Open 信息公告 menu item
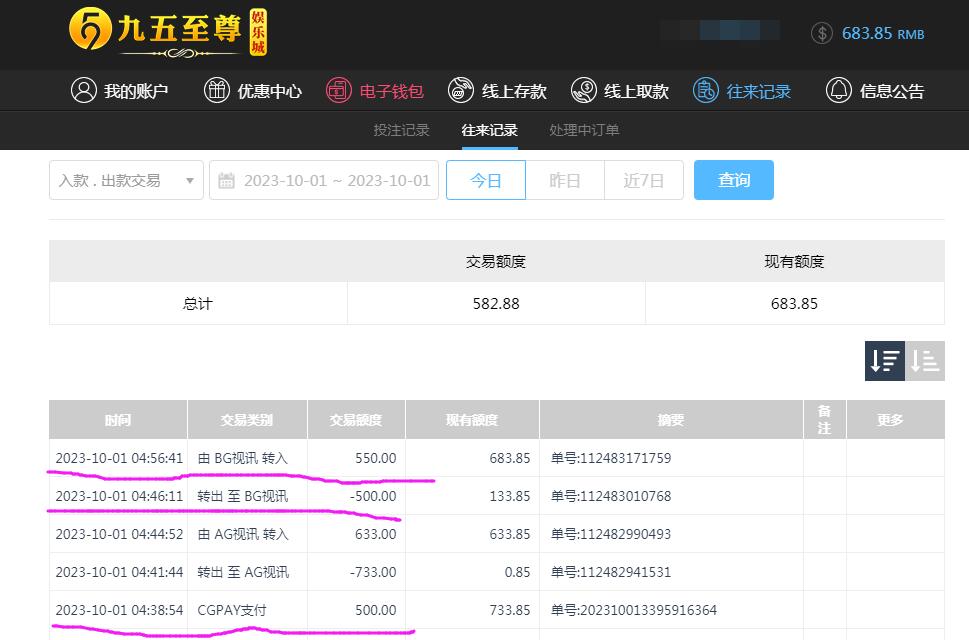This screenshot has height=640, width=969. pyautogui.click(x=875, y=91)
